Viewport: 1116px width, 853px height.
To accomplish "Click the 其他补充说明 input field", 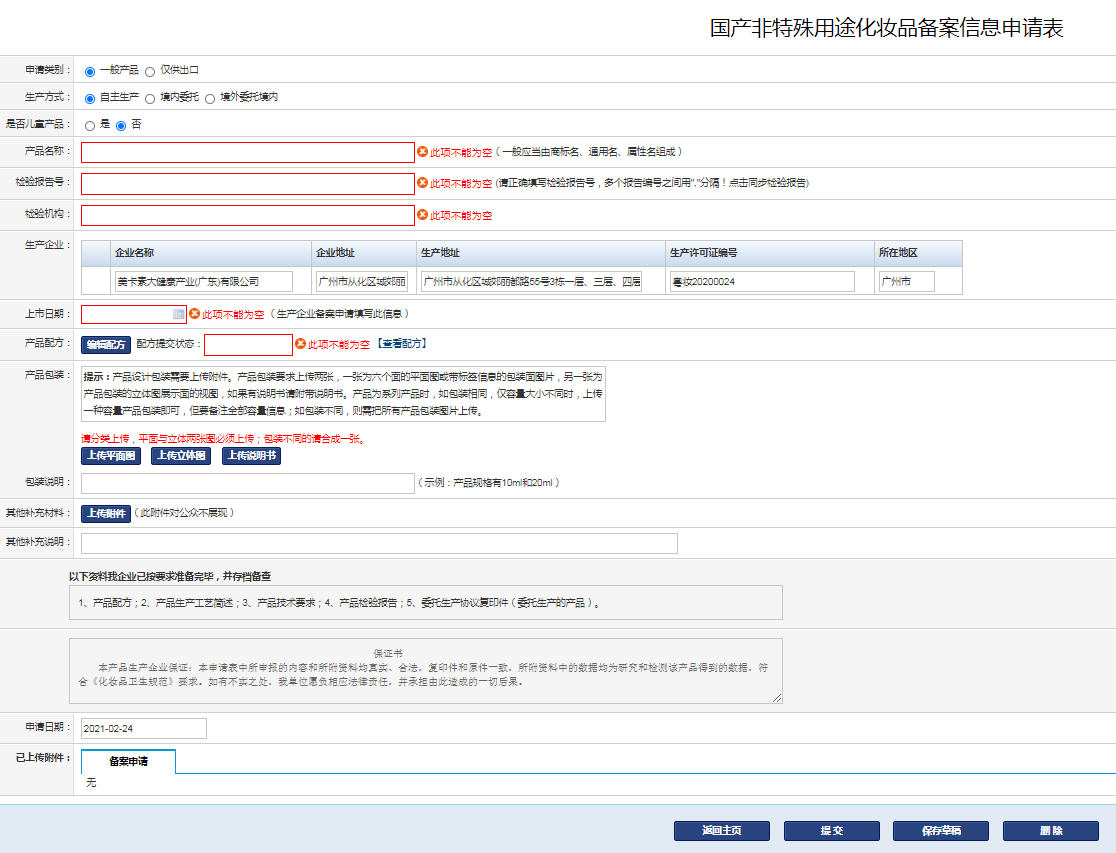I will point(379,543).
